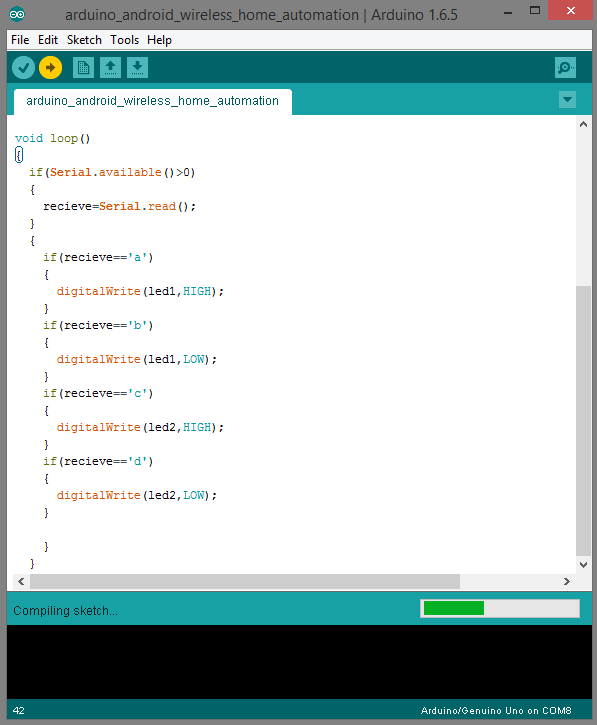597x725 pixels.
Task: Click the horizontal scrollbar right arrow
Action: click(567, 581)
